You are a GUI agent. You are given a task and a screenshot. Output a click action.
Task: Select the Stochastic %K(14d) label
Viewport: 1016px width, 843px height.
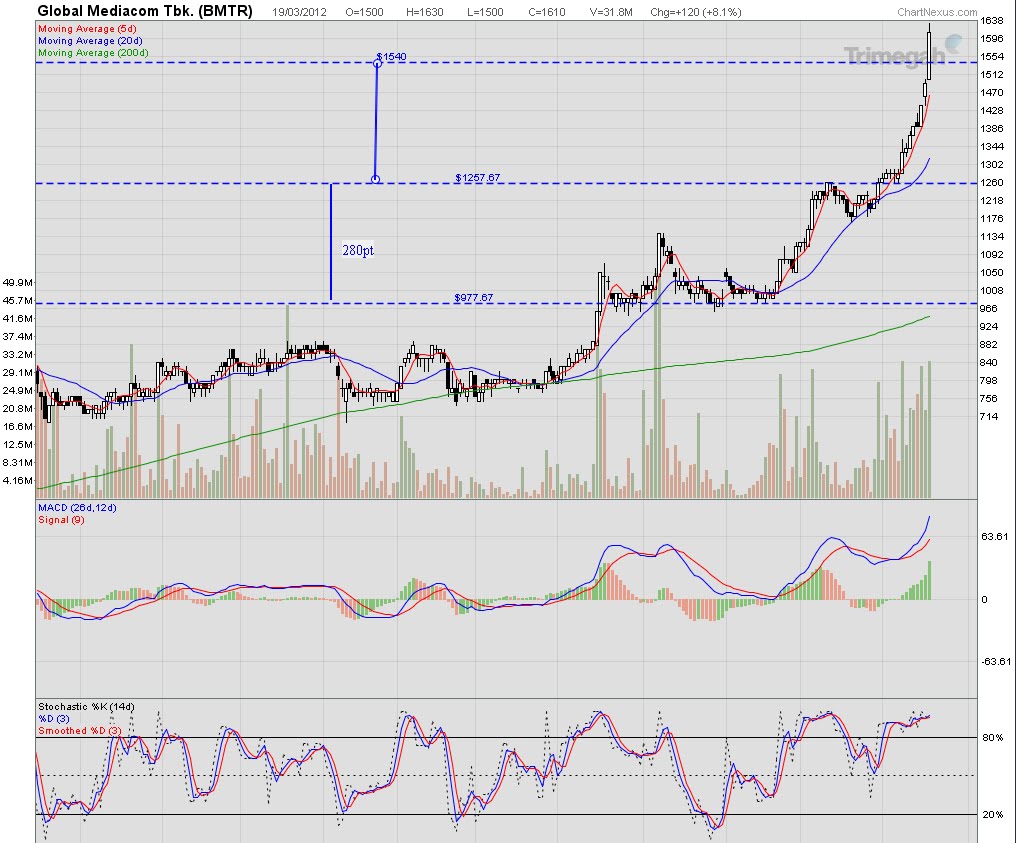click(x=86, y=707)
